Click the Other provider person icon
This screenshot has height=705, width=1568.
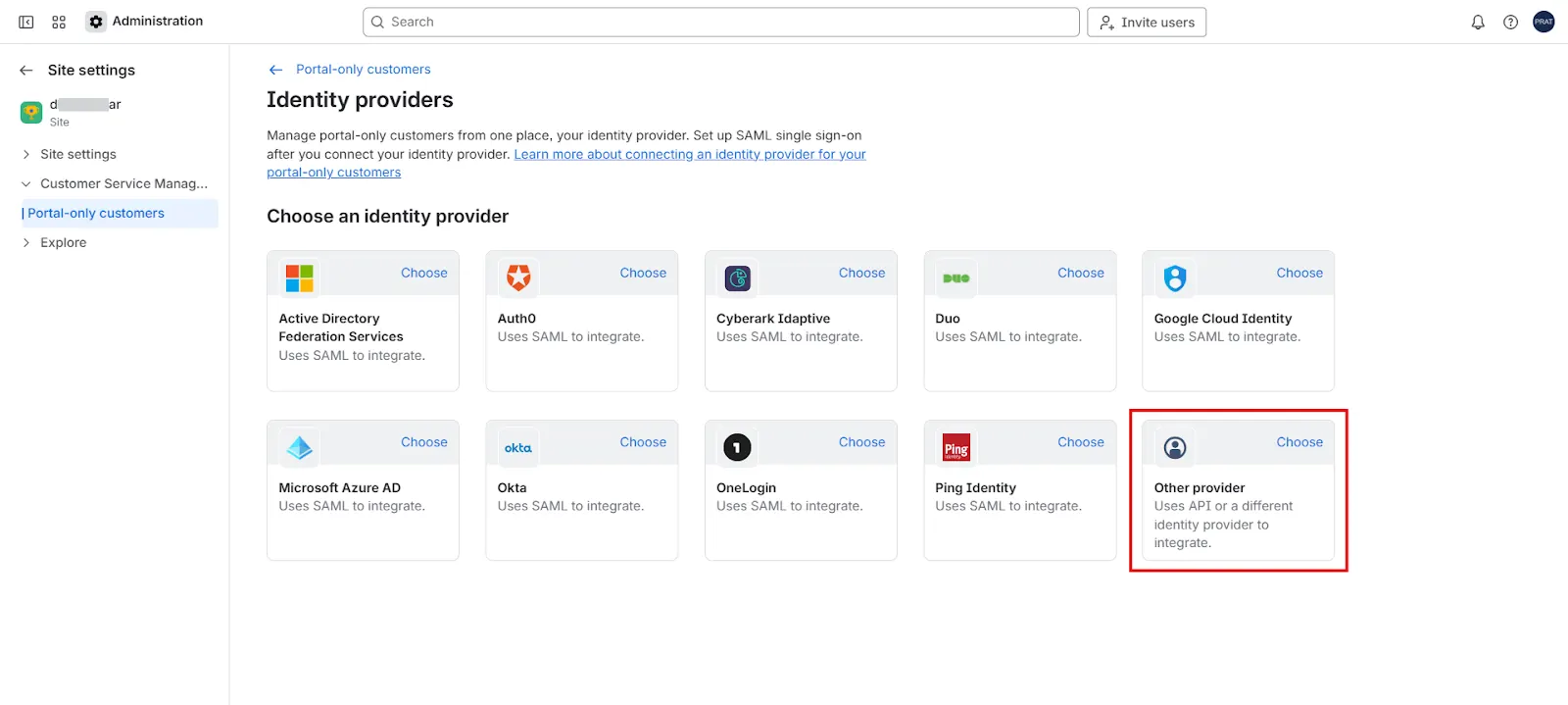pyautogui.click(x=1175, y=448)
